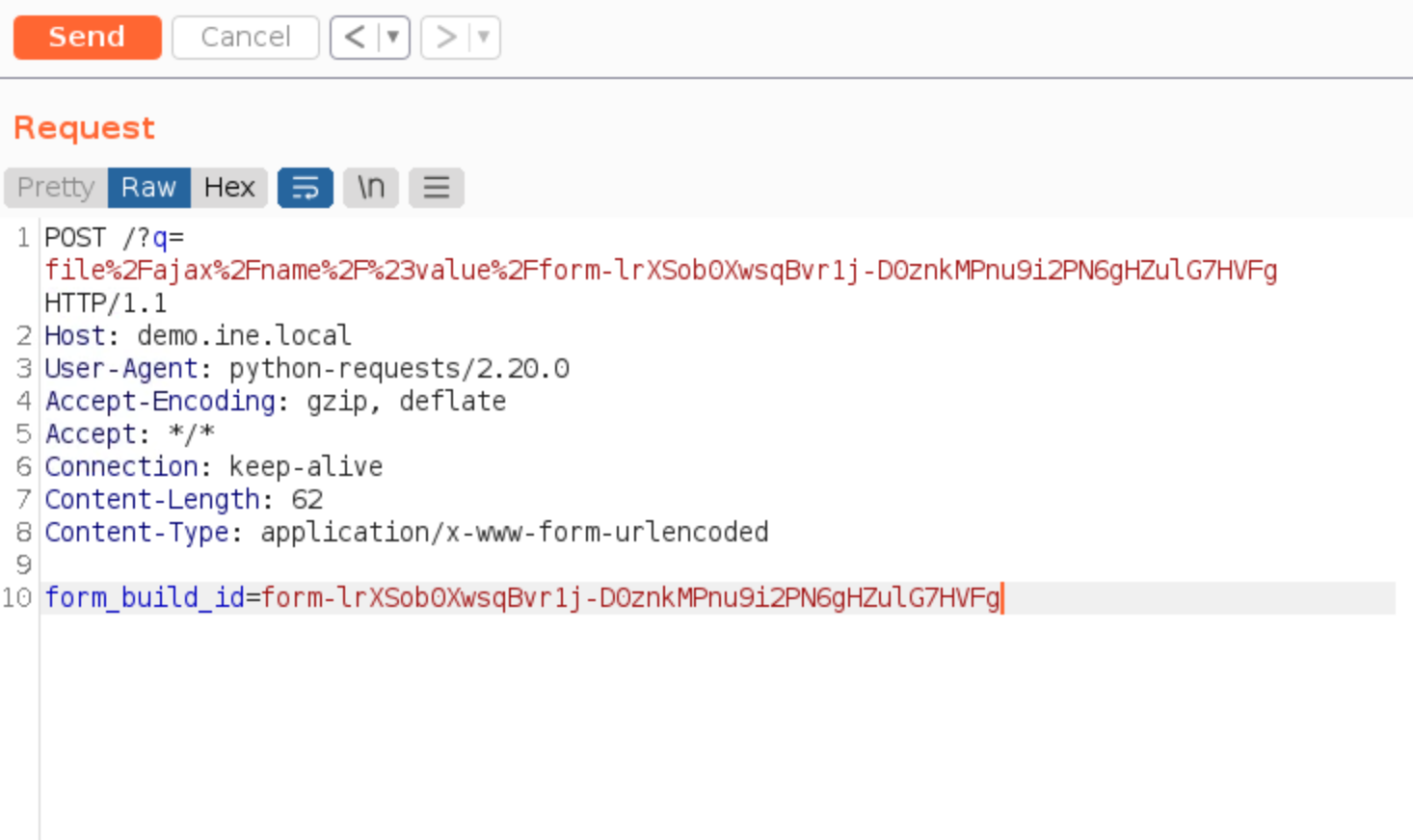1413x840 pixels.
Task: Click the Content-Type application/x-www-form-urlencoded line
Action: click(407, 533)
